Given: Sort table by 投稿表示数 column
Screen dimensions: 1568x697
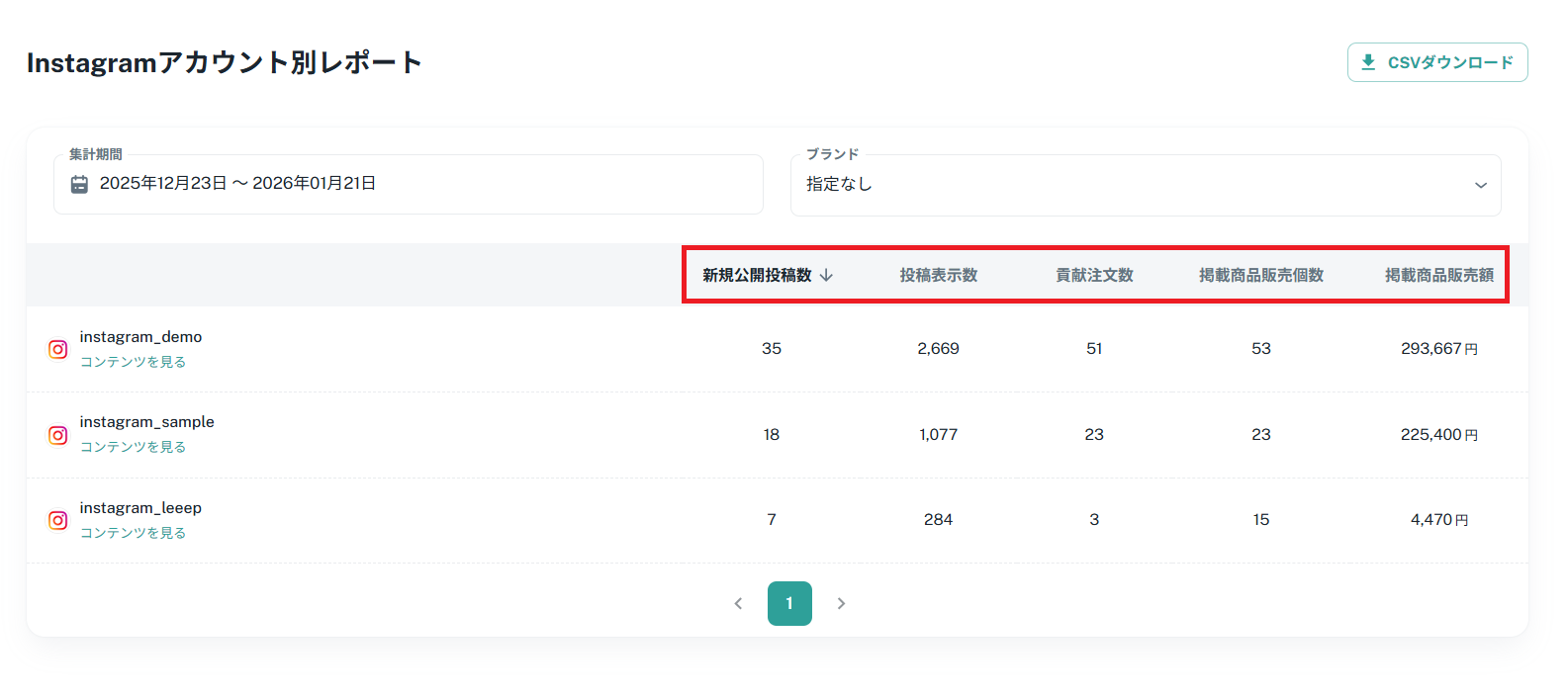Looking at the screenshot, I should click(938, 275).
